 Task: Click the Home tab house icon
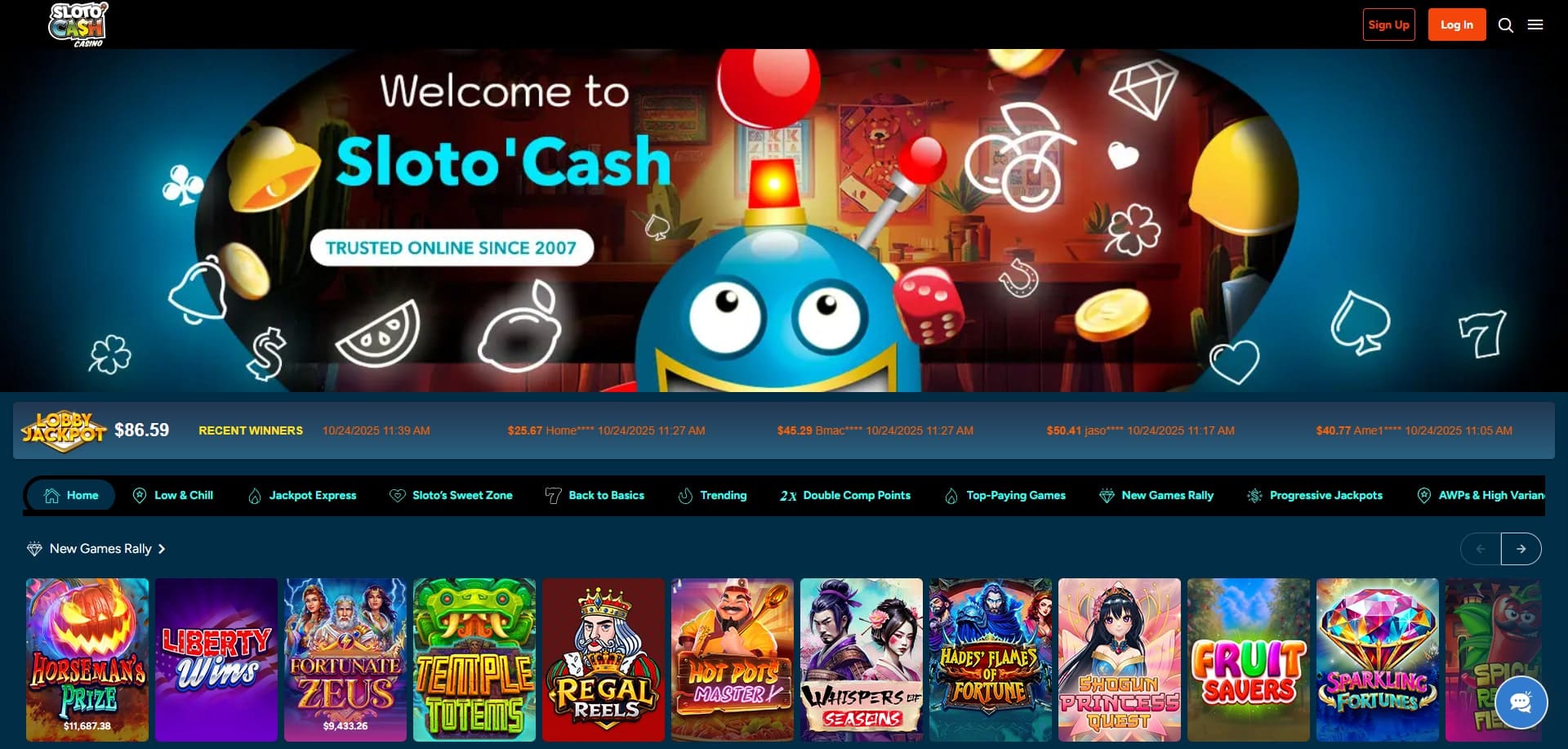51,495
